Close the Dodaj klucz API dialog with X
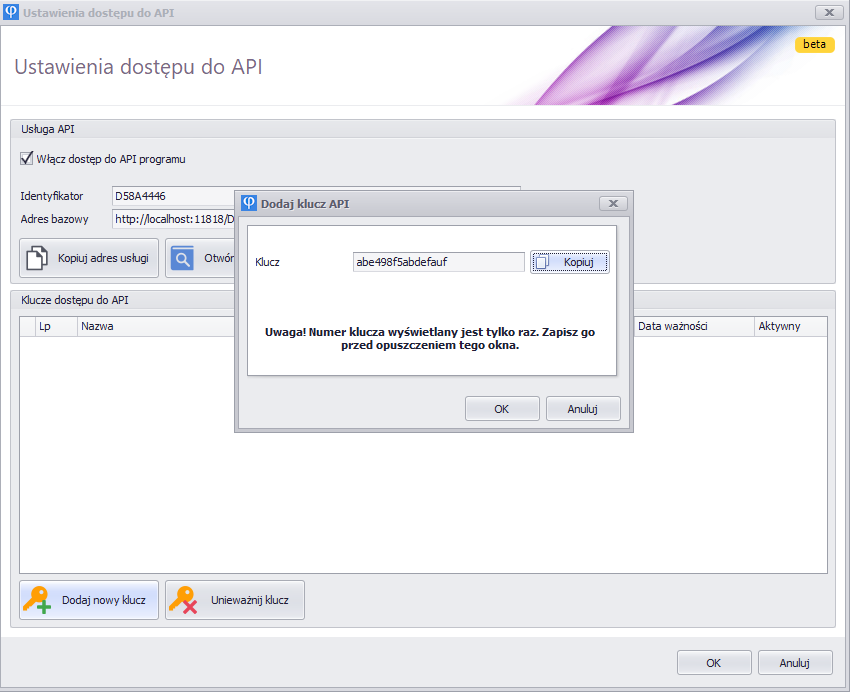The height and width of the screenshot is (692, 850). point(612,203)
